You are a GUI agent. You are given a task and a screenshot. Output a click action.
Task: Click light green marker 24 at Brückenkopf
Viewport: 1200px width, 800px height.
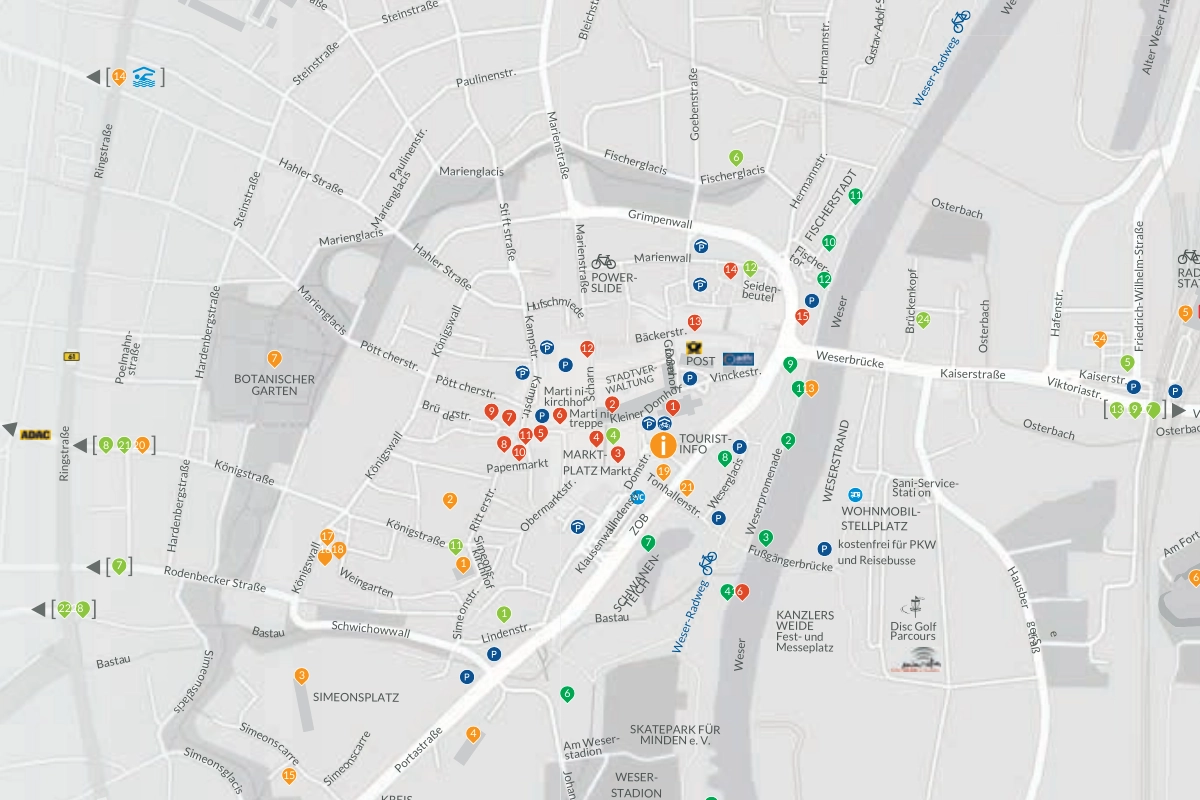click(923, 320)
